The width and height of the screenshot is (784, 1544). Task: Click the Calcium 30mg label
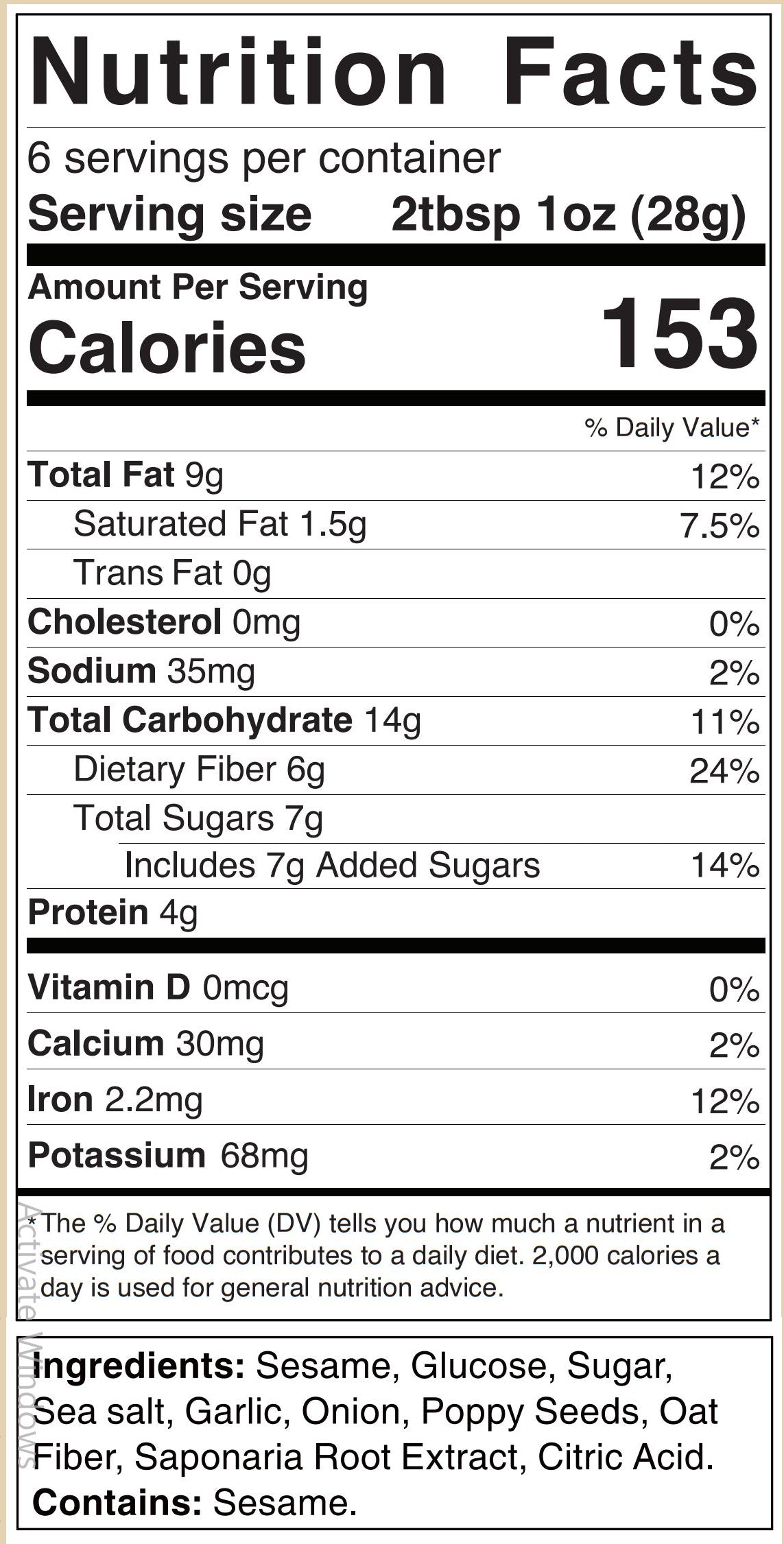click(145, 1044)
